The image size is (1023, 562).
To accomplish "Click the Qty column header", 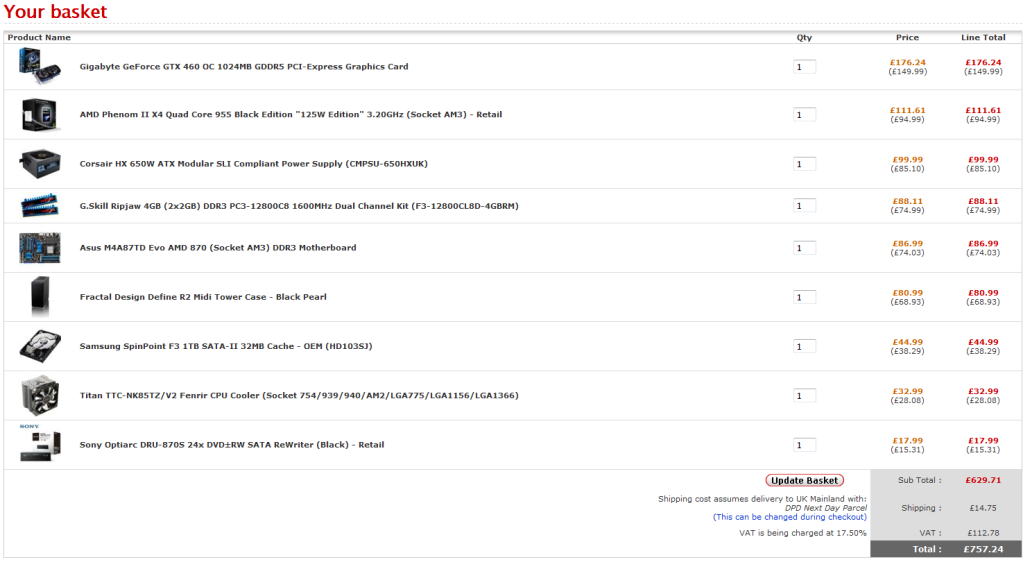I will tap(804, 37).
